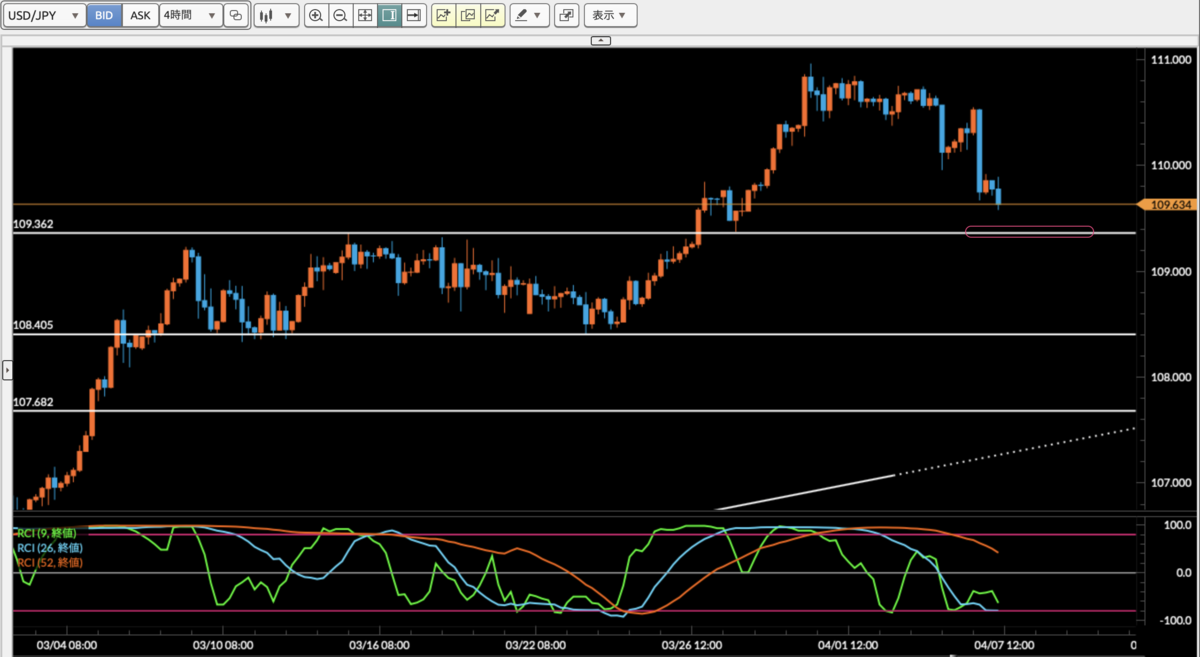
Task: Click the chart link/sync icon
Action: coord(236,15)
